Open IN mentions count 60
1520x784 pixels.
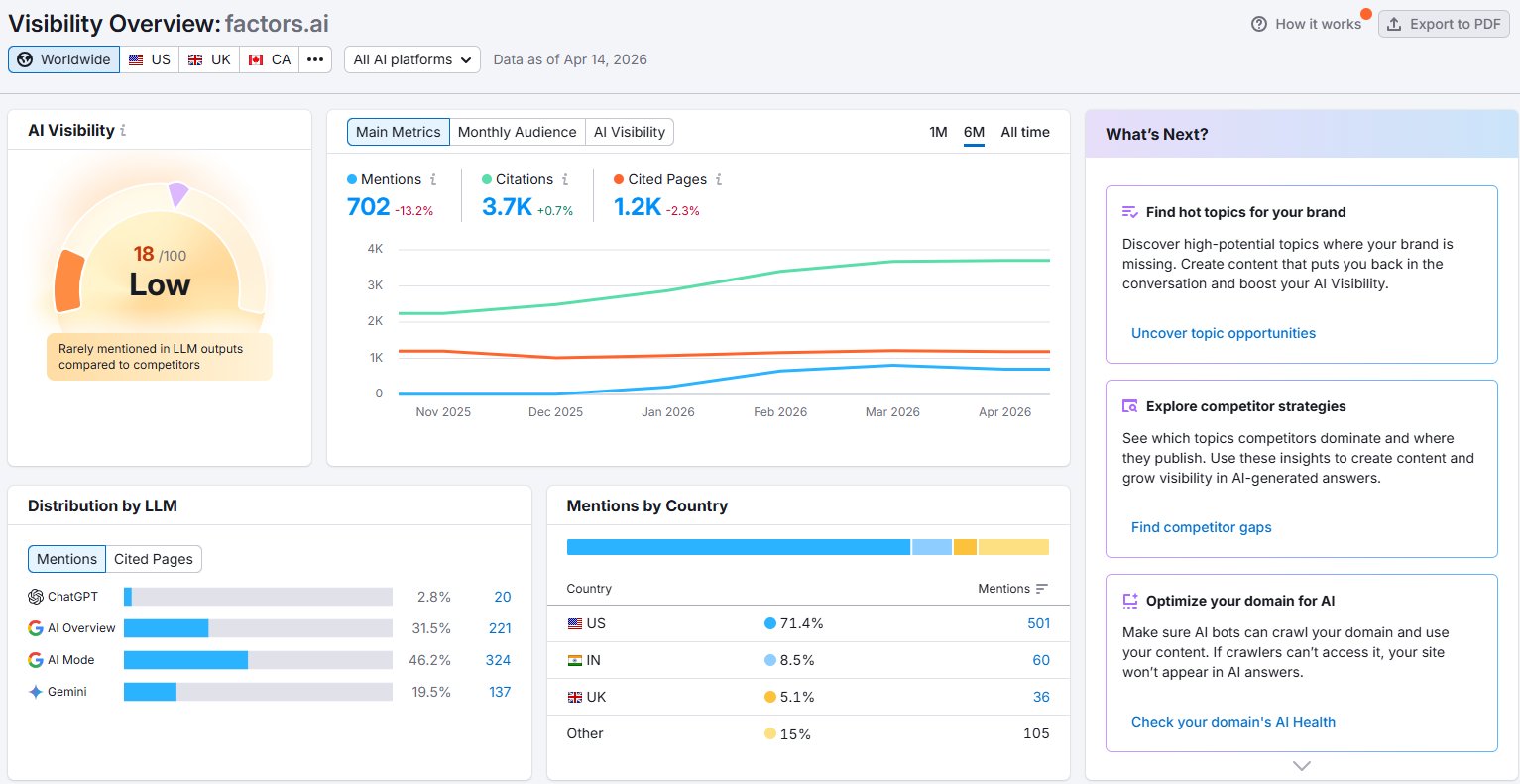pyautogui.click(x=1041, y=660)
